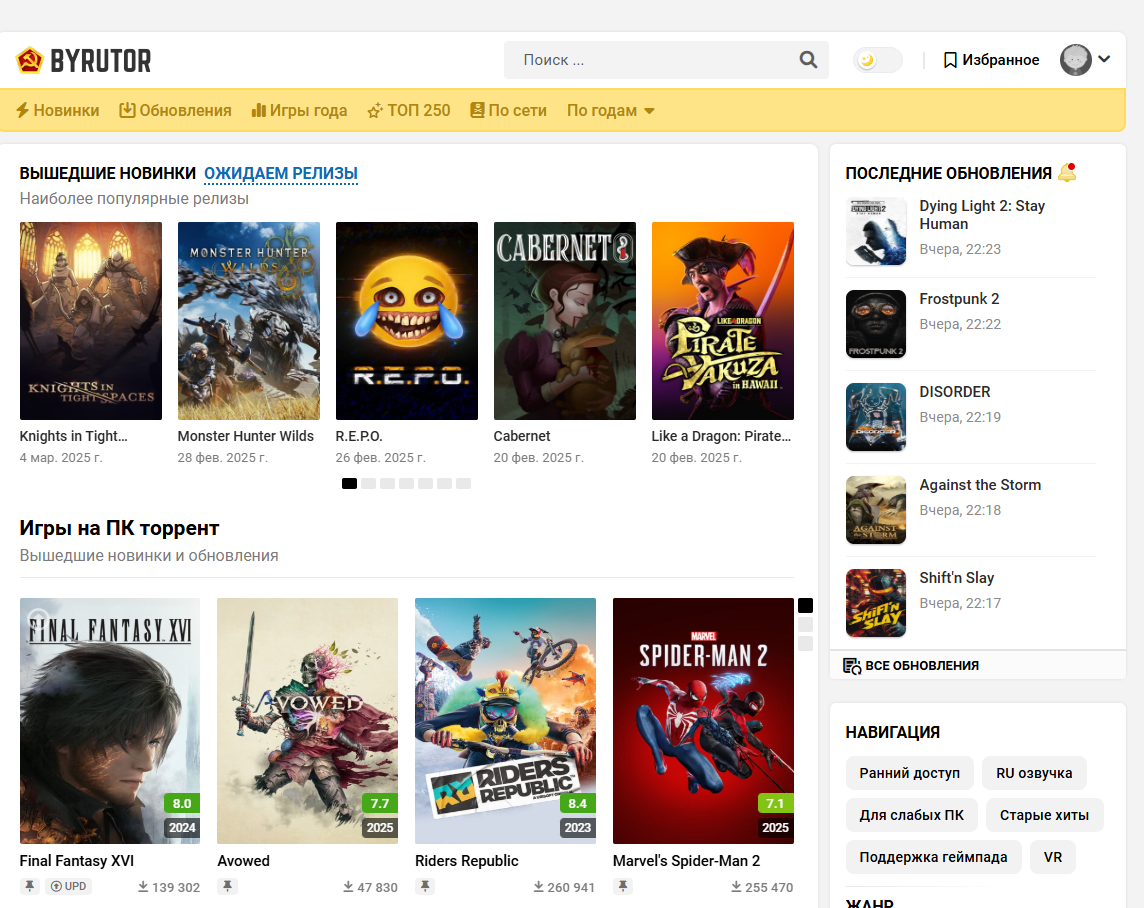The image size is (1144, 908).
Task: Select the second vertical page marker beside games grid
Action: (805, 624)
